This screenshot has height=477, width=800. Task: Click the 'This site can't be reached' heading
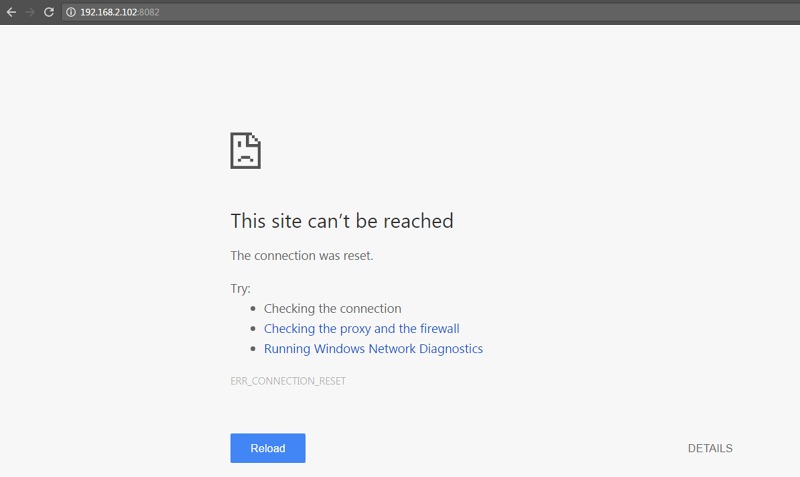341,221
